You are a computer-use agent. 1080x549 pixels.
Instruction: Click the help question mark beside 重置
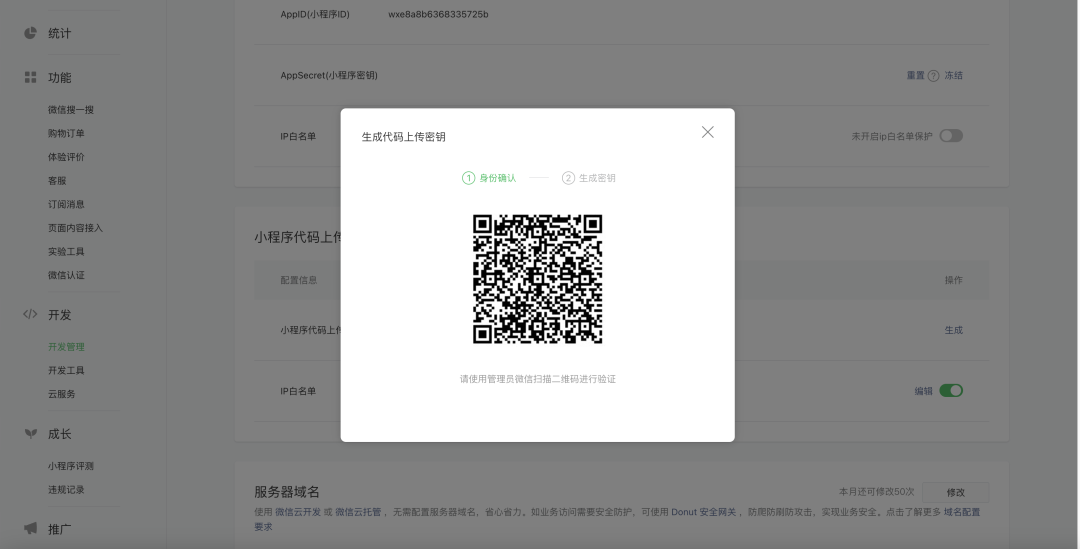point(933,76)
